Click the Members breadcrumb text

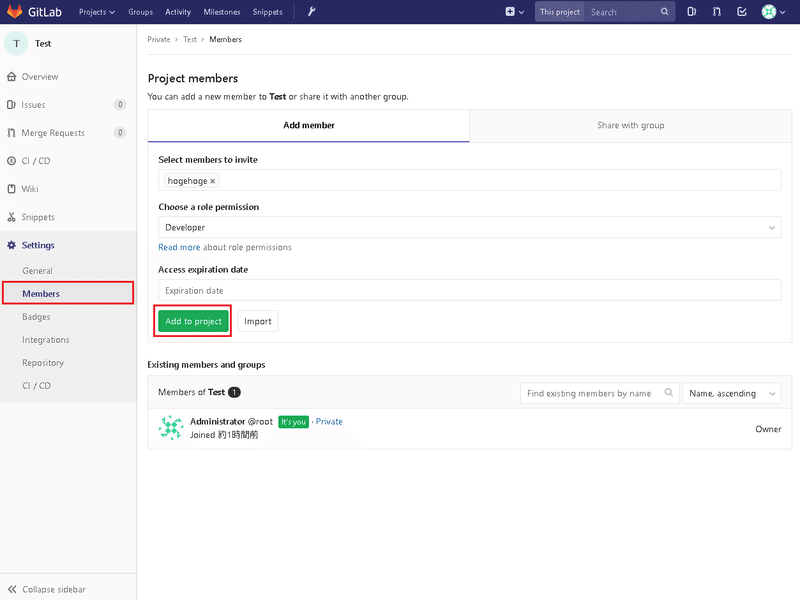click(226, 39)
